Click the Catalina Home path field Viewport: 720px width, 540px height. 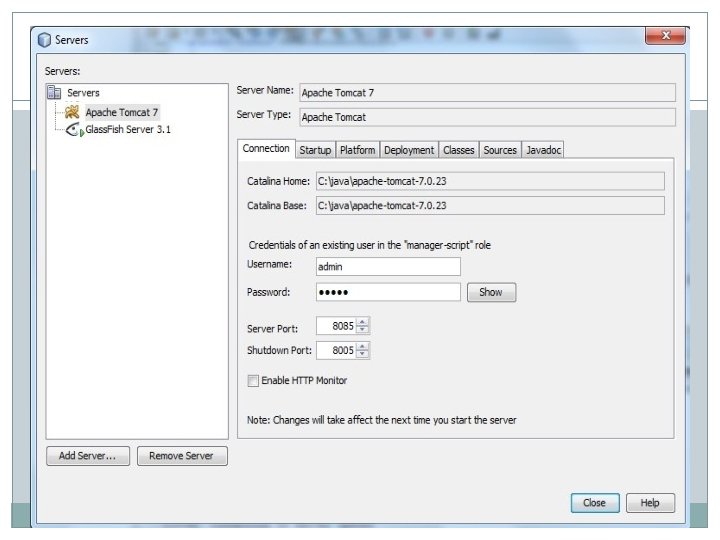(490, 181)
